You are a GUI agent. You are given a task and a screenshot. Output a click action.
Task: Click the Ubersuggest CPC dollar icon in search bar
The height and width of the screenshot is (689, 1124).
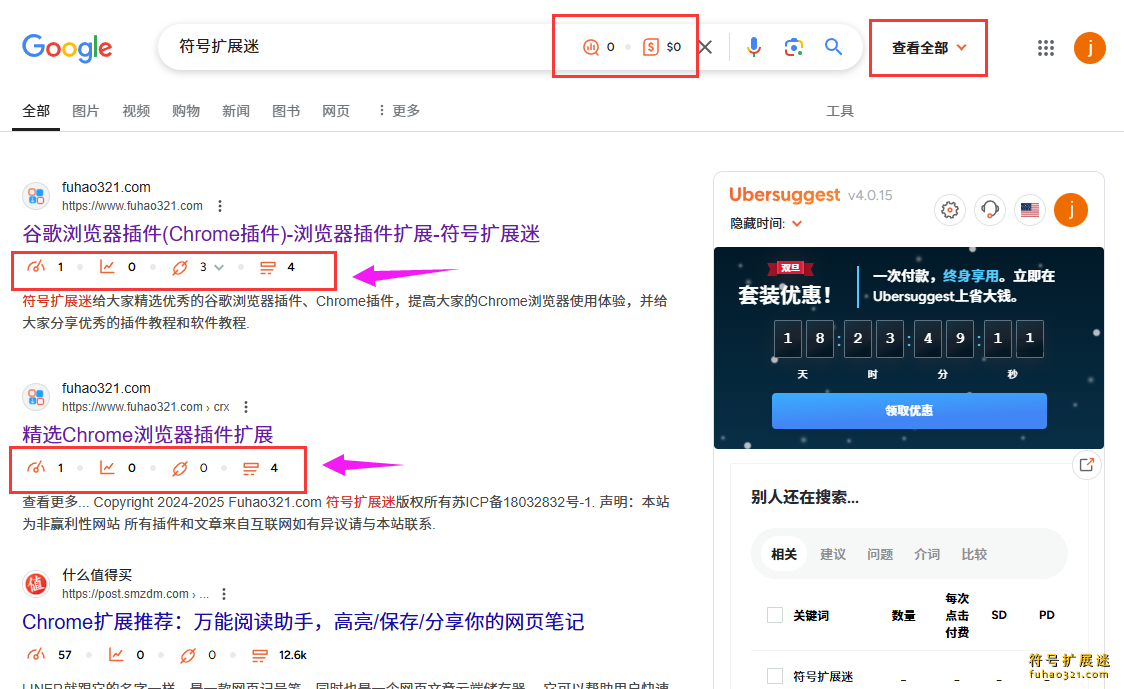tap(651, 47)
